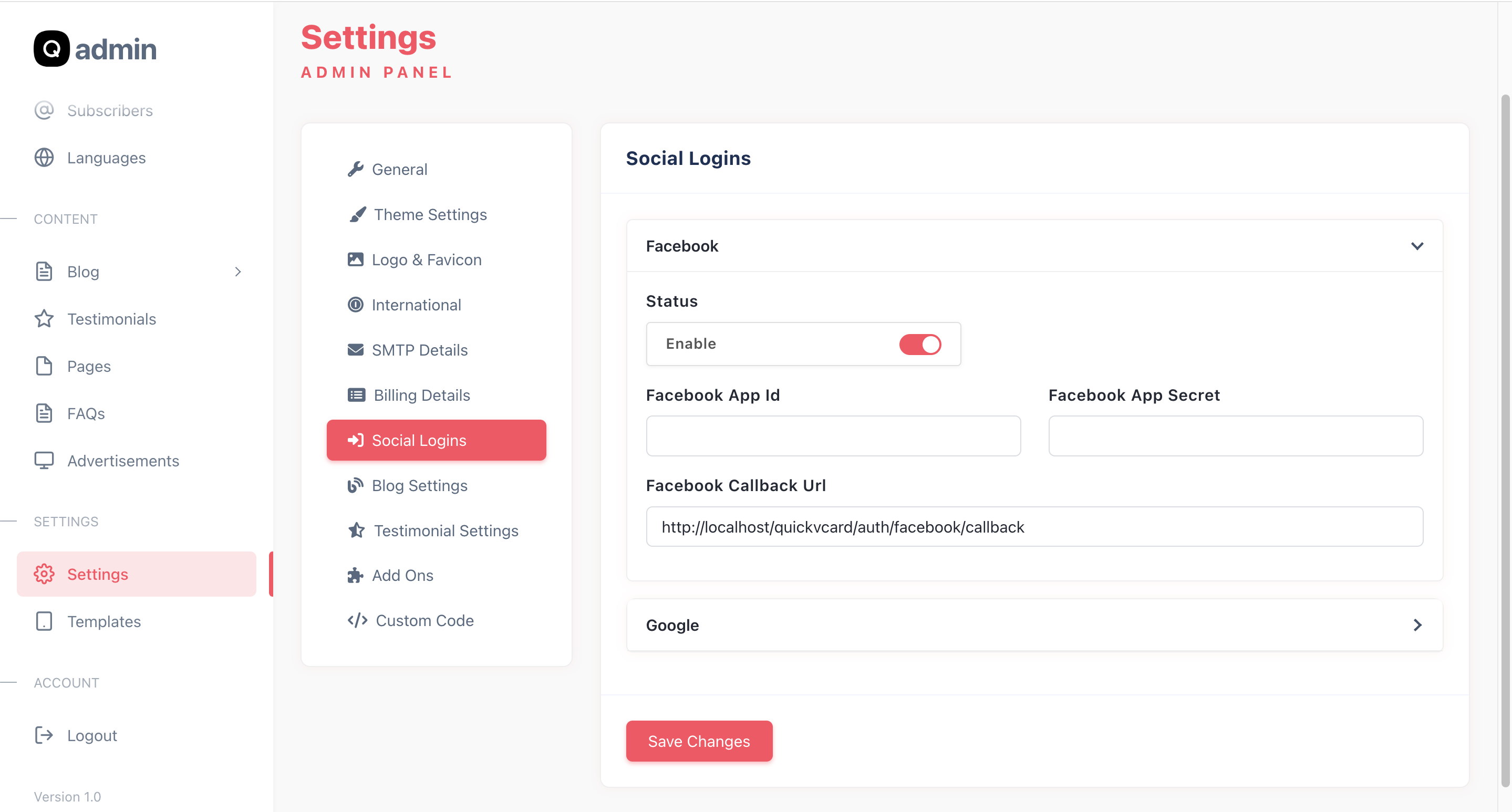1512x812 pixels.
Task: Click the General wrench icon
Action: (x=355, y=169)
